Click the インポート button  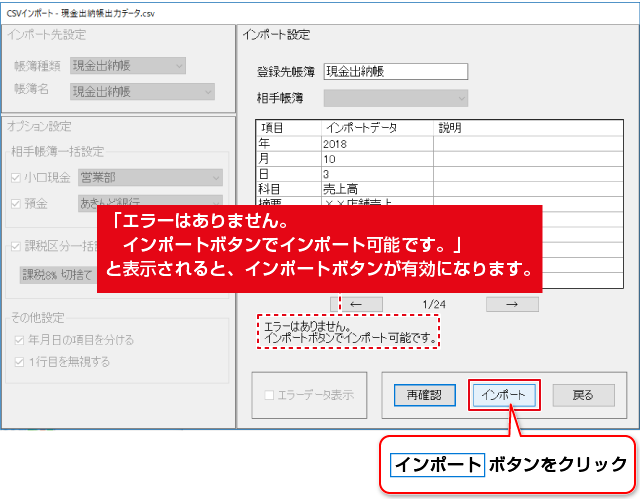[503, 394]
